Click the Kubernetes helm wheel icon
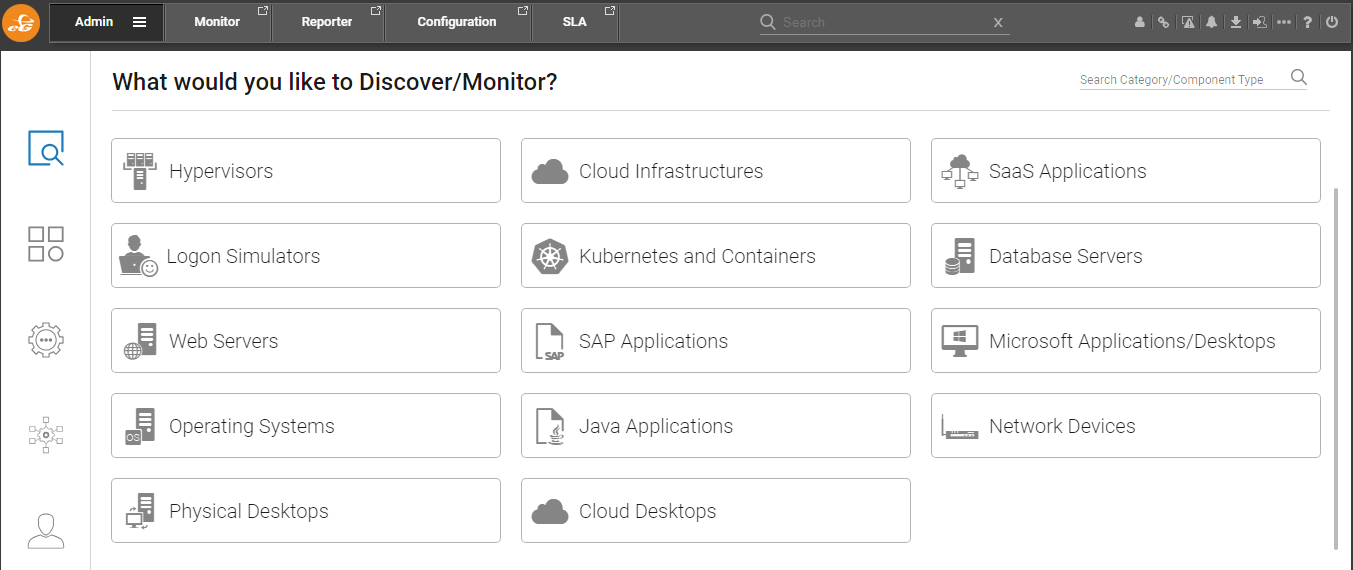The image size is (1353, 570). 549,256
